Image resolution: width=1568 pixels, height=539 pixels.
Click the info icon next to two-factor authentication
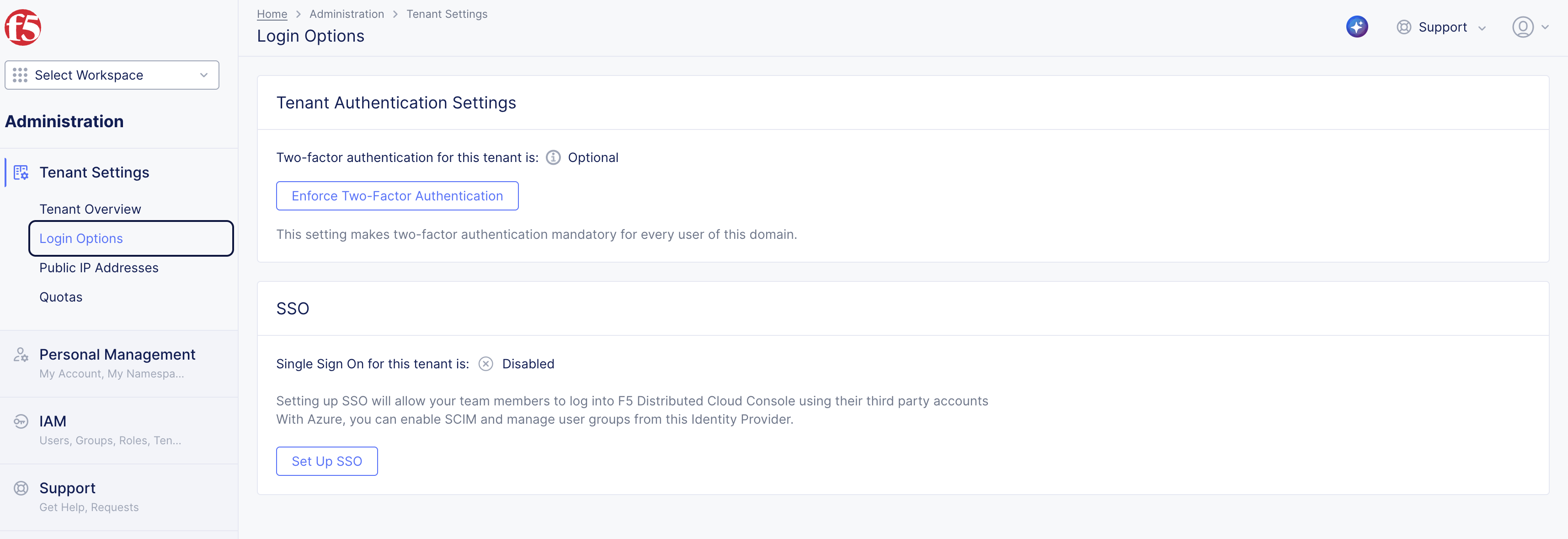(x=553, y=157)
